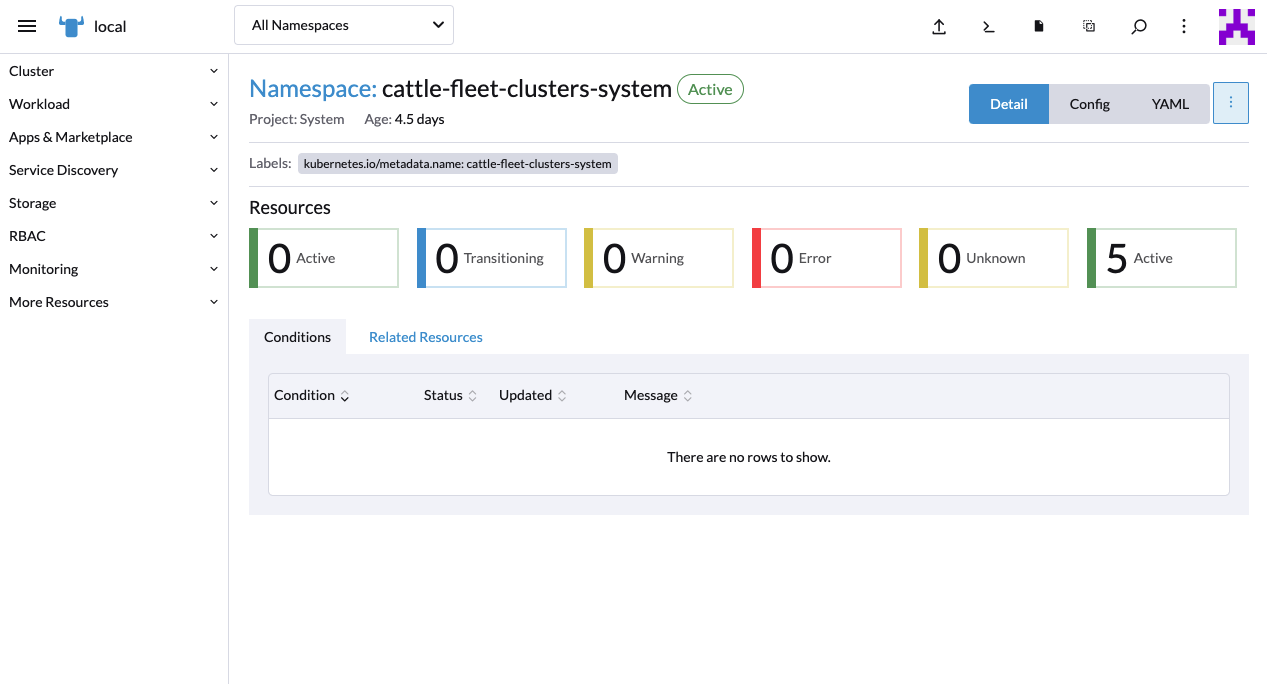The height and width of the screenshot is (684, 1267).
Task: Download the KubeConfig file icon
Action: 1038,26
